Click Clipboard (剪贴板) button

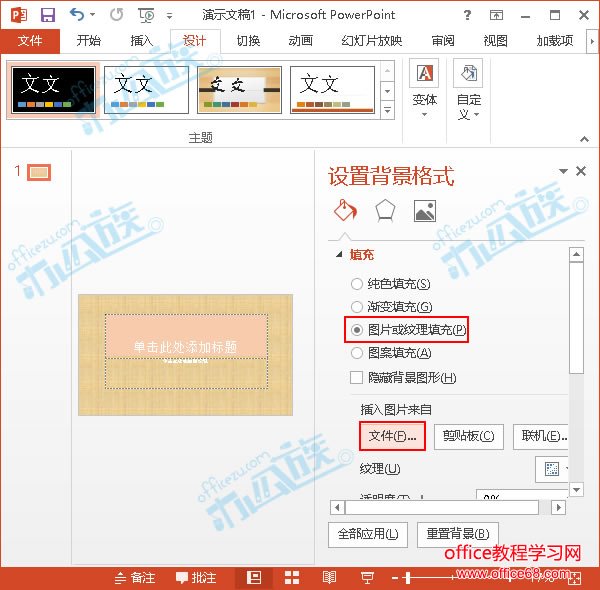coord(469,436)
